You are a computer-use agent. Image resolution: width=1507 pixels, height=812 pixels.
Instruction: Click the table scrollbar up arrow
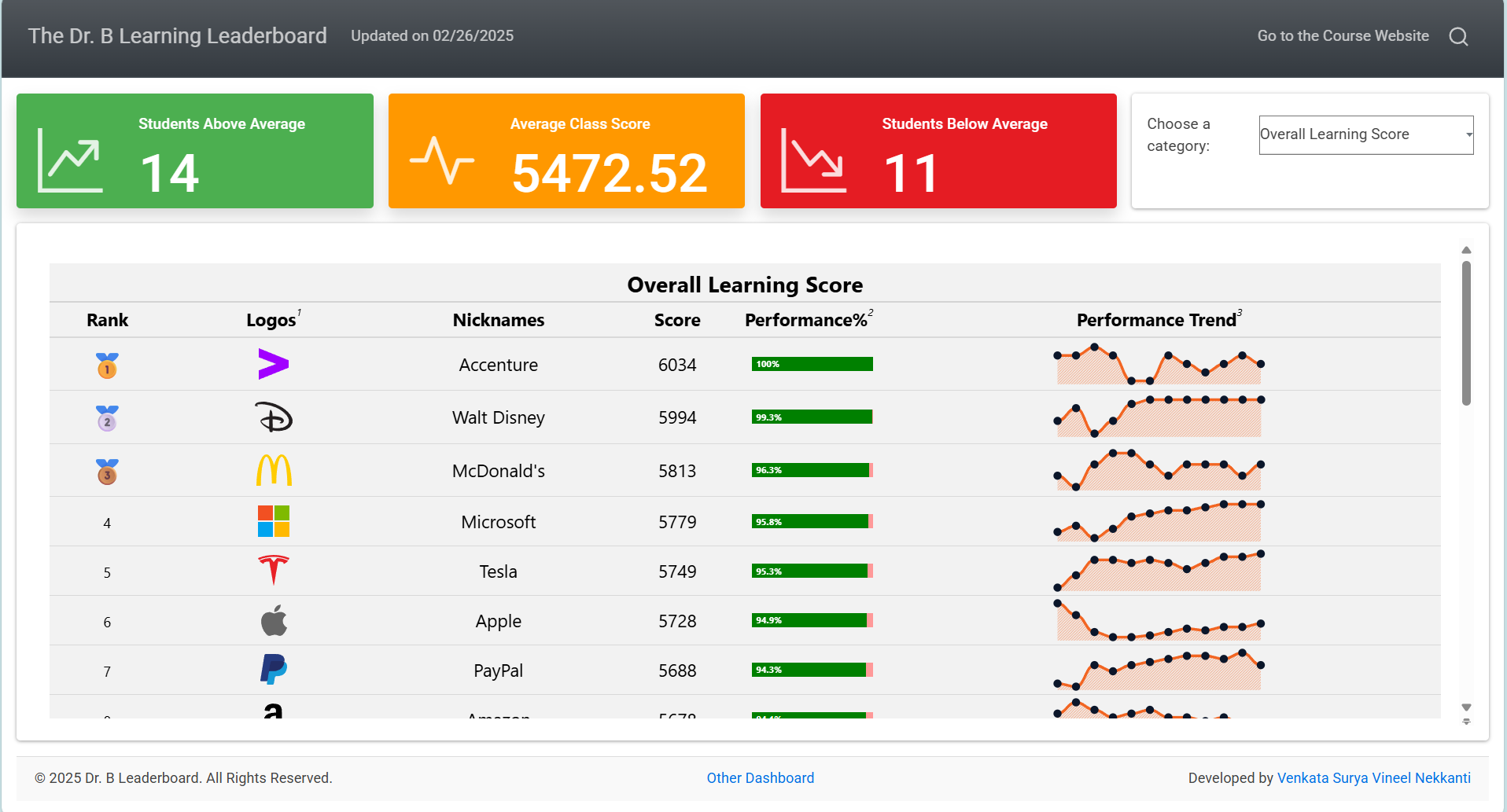[1466, 250]
